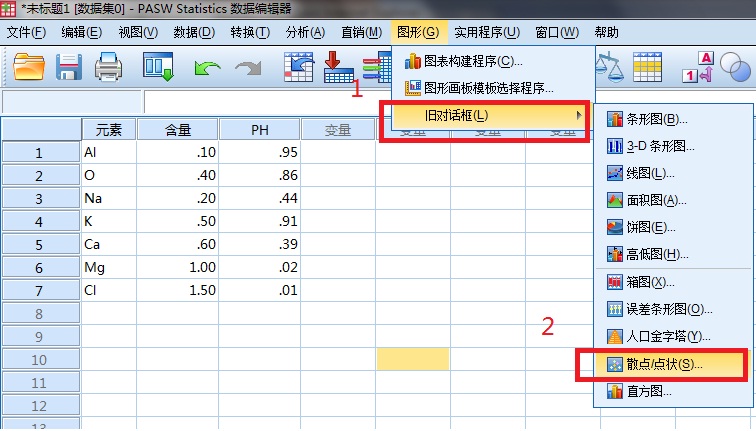Screen dimensions: 756x431
Task: Select the 元素 column header
Action: pyautogui.click(x=109, y=130)
